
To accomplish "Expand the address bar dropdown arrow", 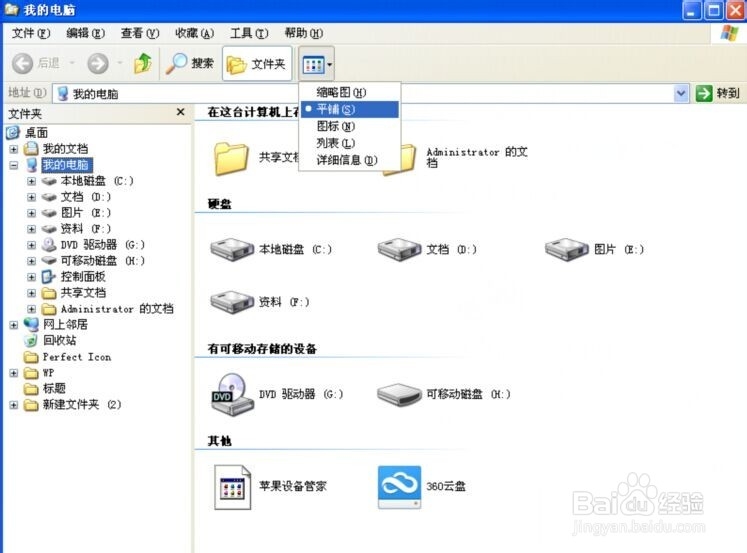I will pyautogui.click(x=681, y=93).
